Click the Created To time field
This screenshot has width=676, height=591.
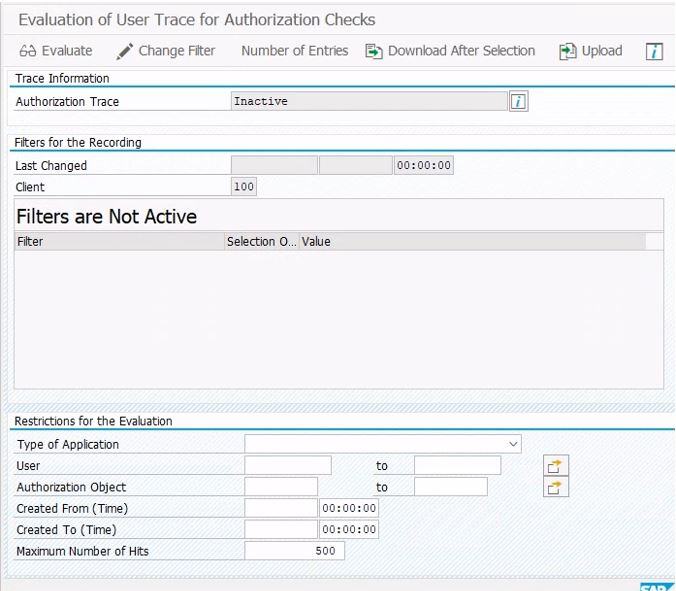(x=349, y=529)
